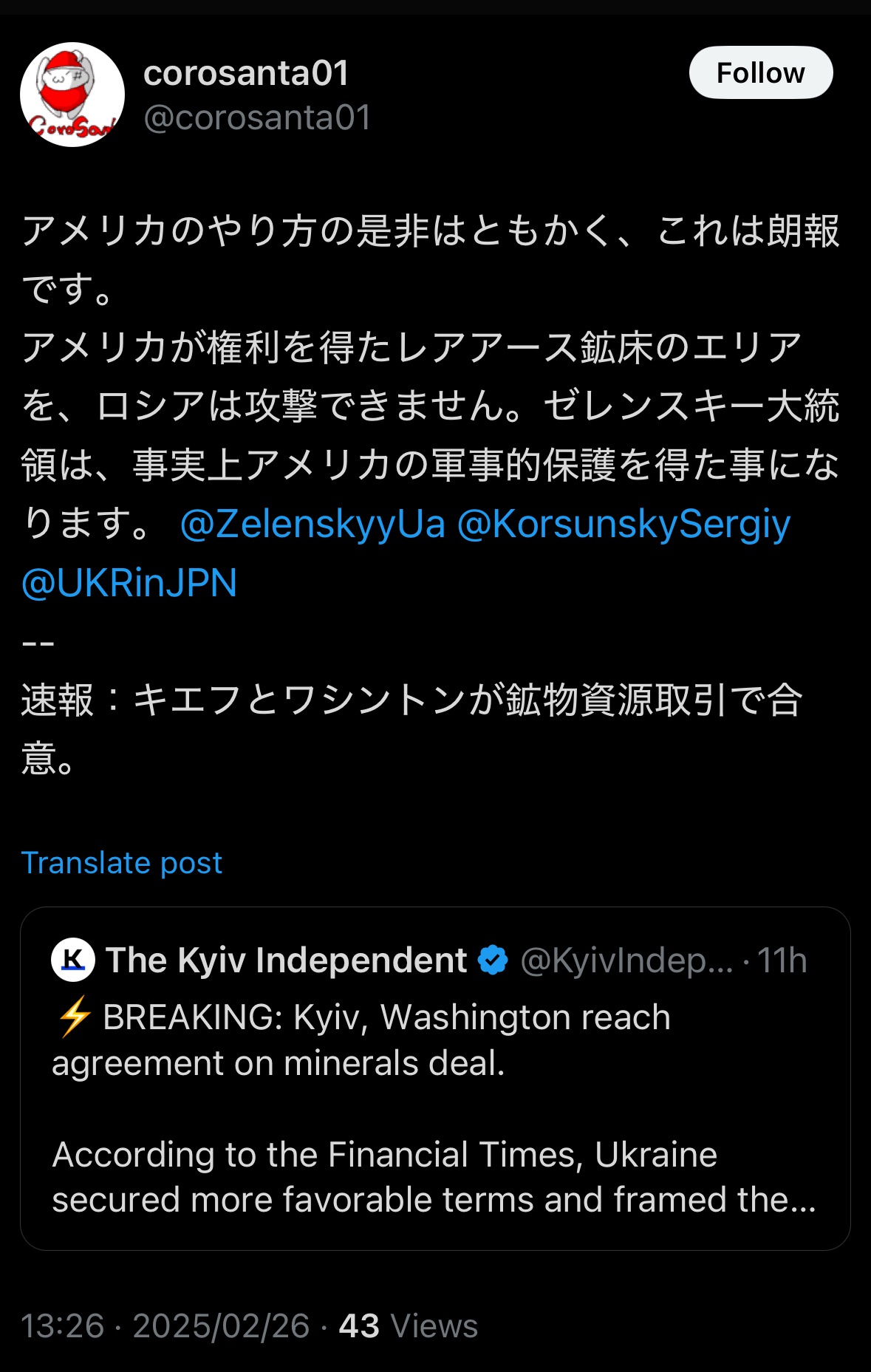
Task: Click the Financial Times quoted text paragraph
Action: coord(433,1177)
